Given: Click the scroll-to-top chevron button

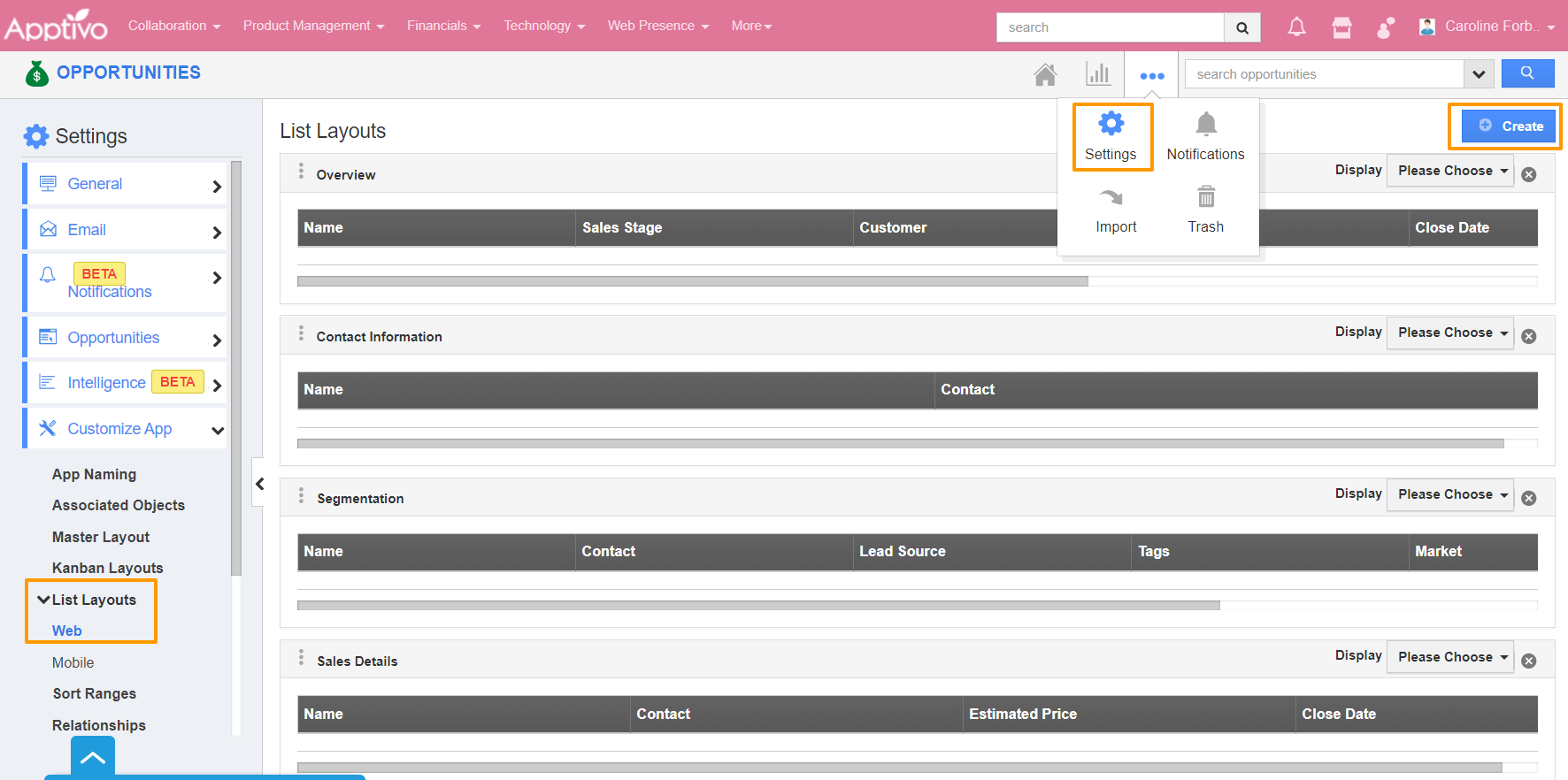Looking at the screenshot, I should click(x=93, y=758).
